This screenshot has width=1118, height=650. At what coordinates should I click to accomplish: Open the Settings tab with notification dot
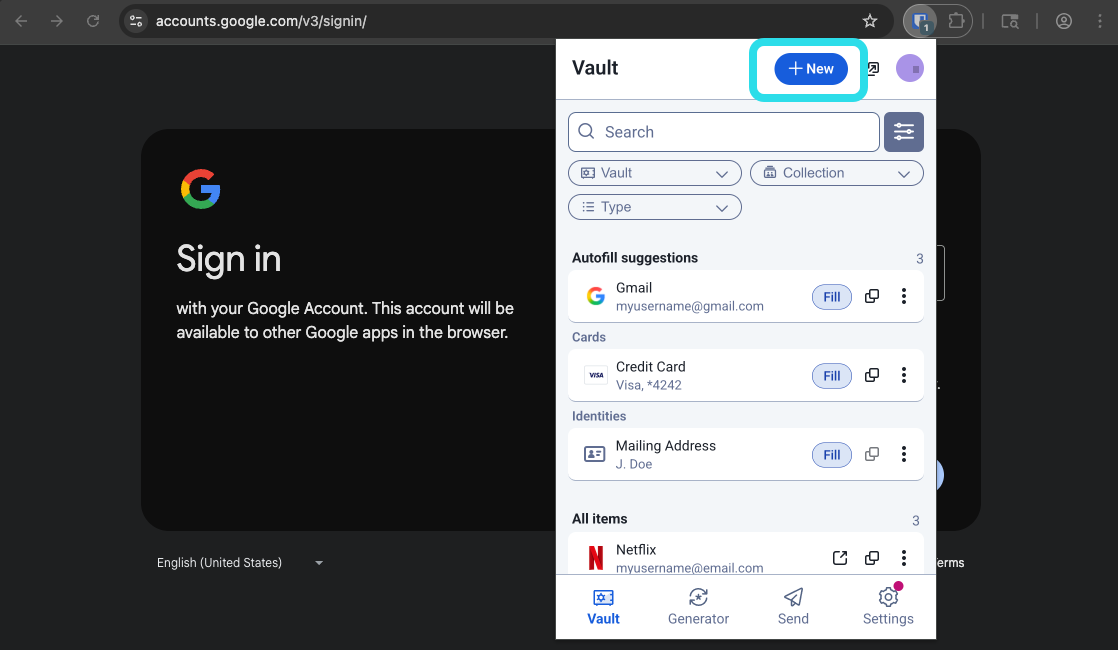pyautogui.click(x=888, y=605)
